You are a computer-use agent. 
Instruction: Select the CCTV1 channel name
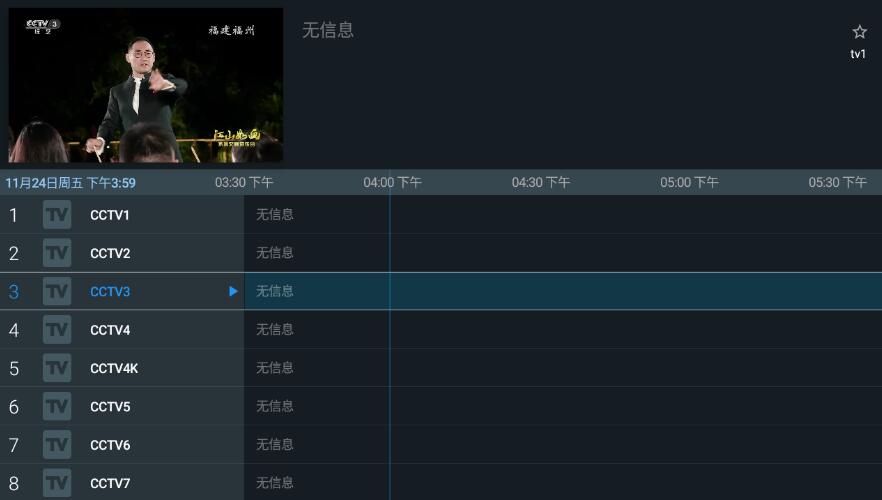coord(110,215)
